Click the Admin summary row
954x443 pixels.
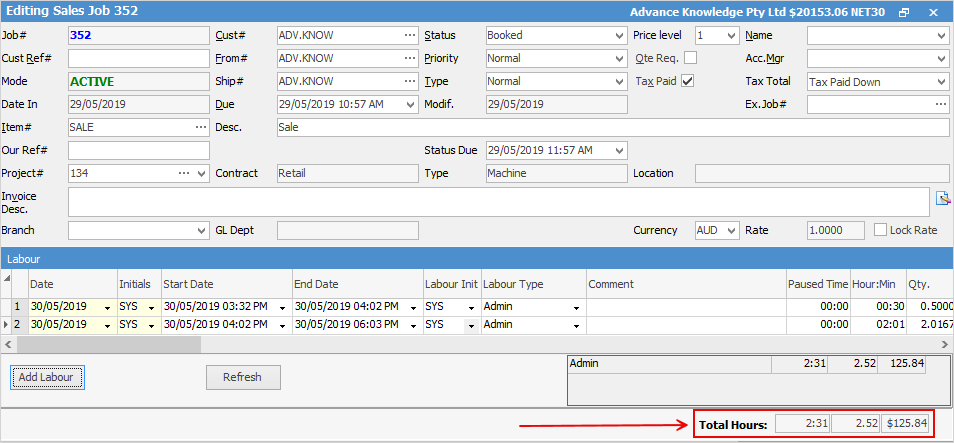coord(747,364)
